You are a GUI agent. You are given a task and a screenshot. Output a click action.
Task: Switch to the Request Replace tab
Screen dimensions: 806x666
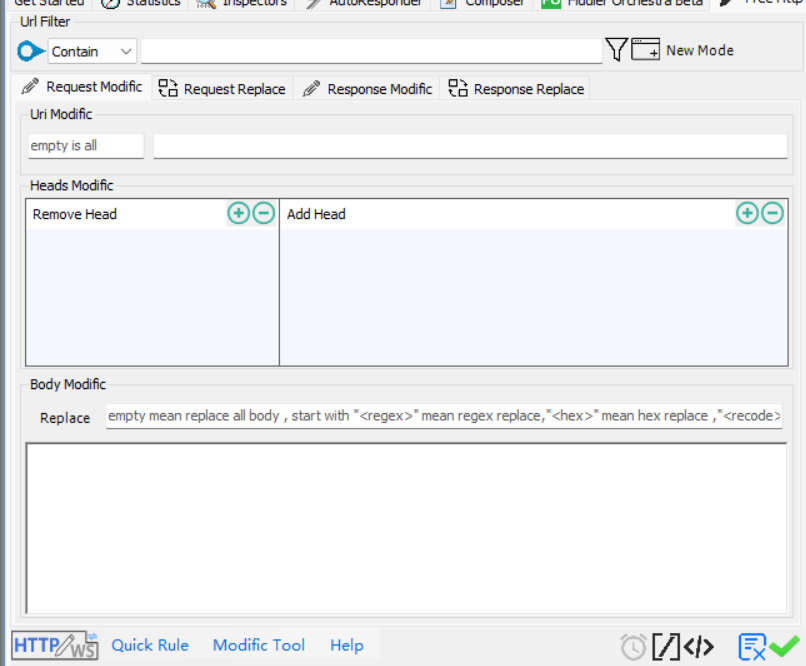click(223, 89)
